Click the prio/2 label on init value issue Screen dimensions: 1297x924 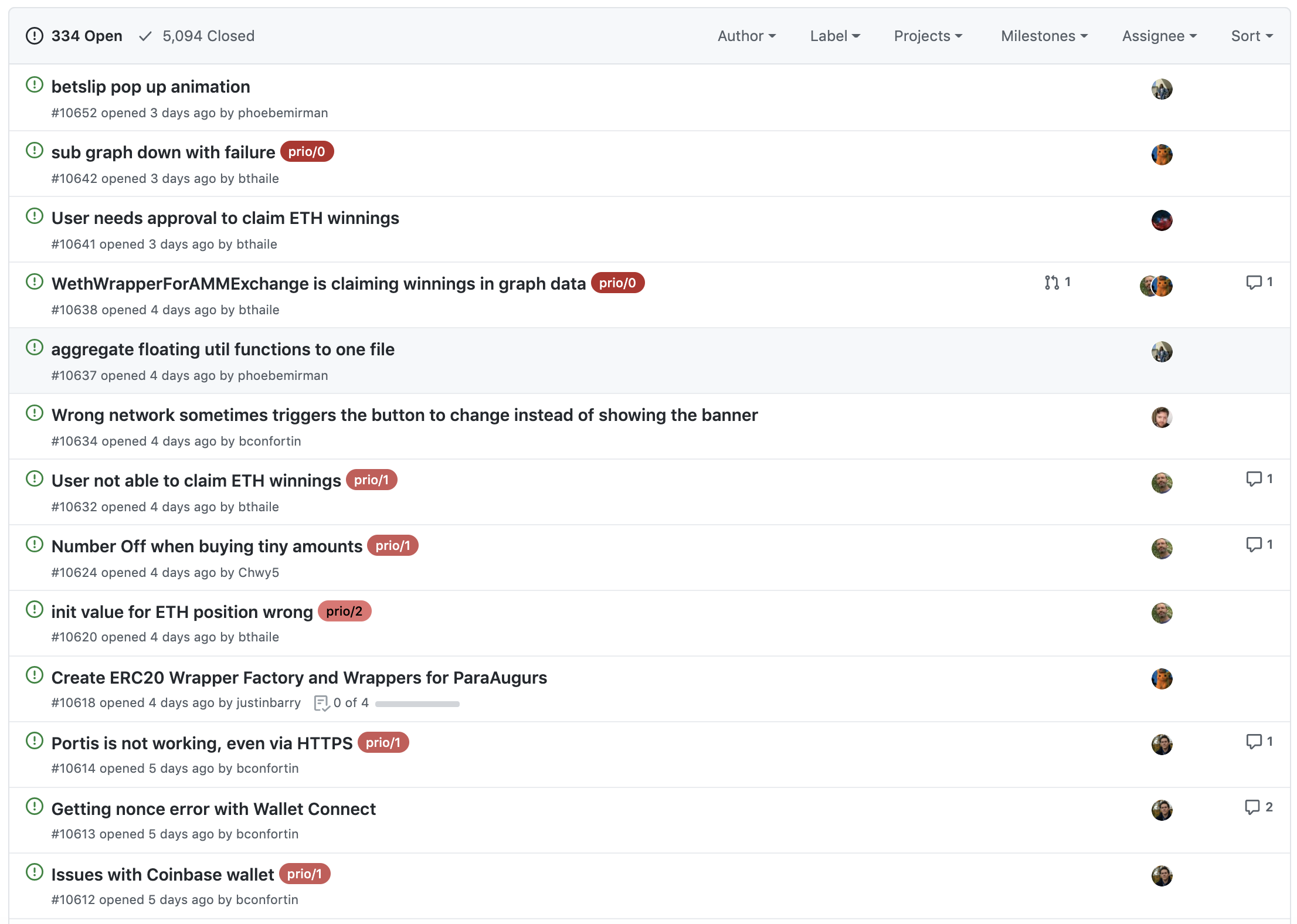click(344, 611)
